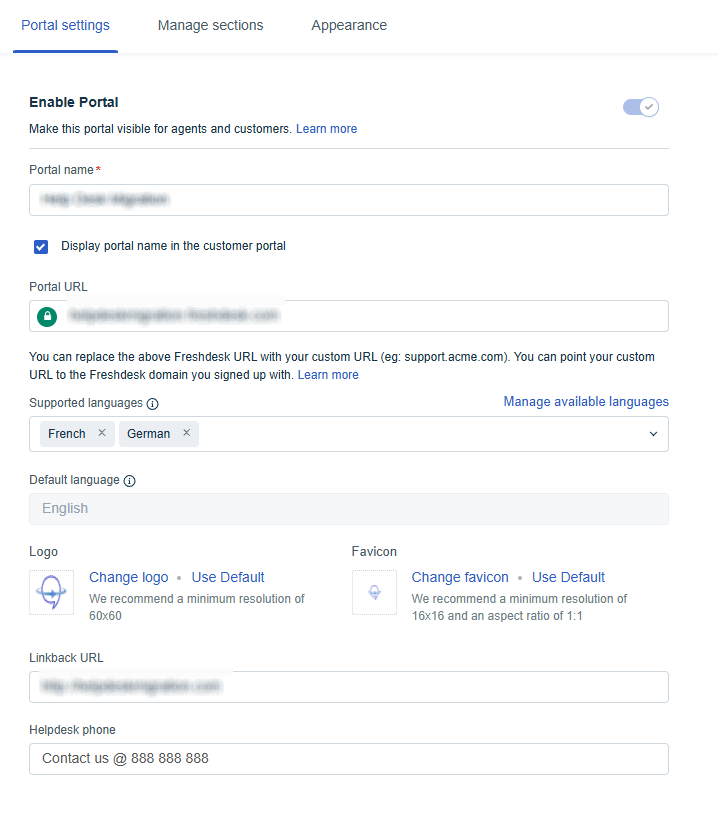718x817 pixels.
Task: Remove German from supported languages
Action: [x=186, y=434]
